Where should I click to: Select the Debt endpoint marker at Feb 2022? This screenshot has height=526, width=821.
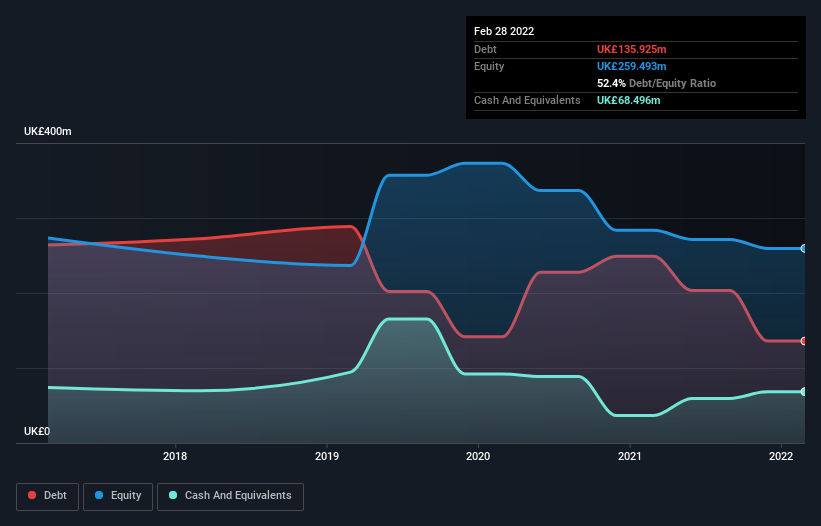click(804, 341)
